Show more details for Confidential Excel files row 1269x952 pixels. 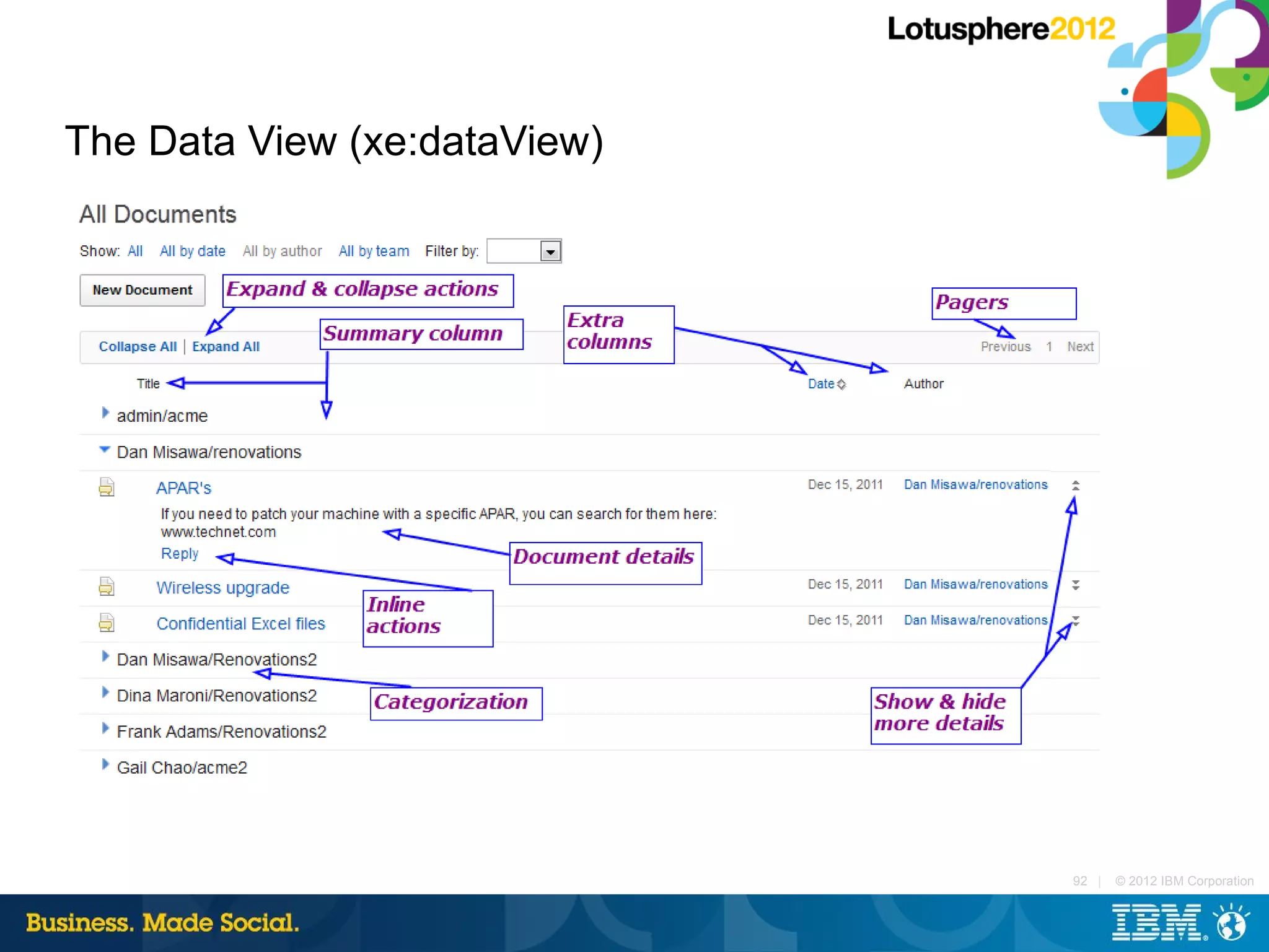point(1076,621)
